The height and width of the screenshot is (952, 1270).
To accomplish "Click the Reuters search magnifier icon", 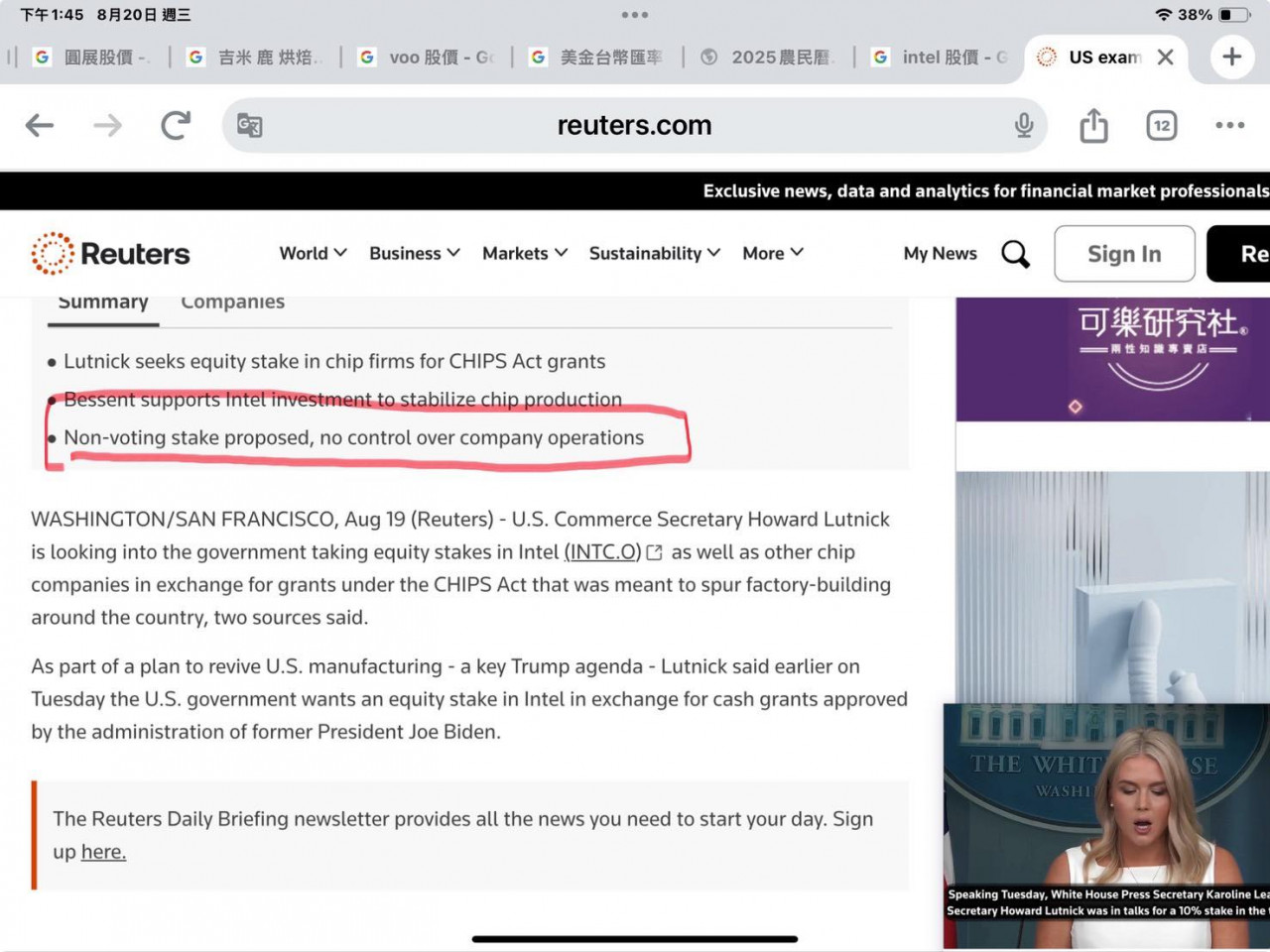I will tap(1015, 254).
